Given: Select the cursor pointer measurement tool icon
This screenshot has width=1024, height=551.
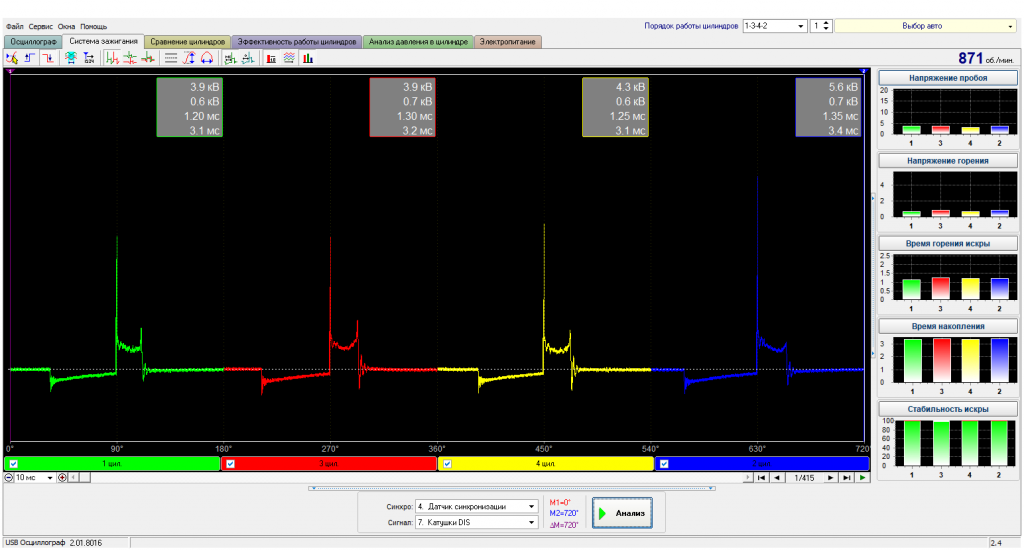Looking at the screenshot, I should pyautogui.click(x=12, y=58).
